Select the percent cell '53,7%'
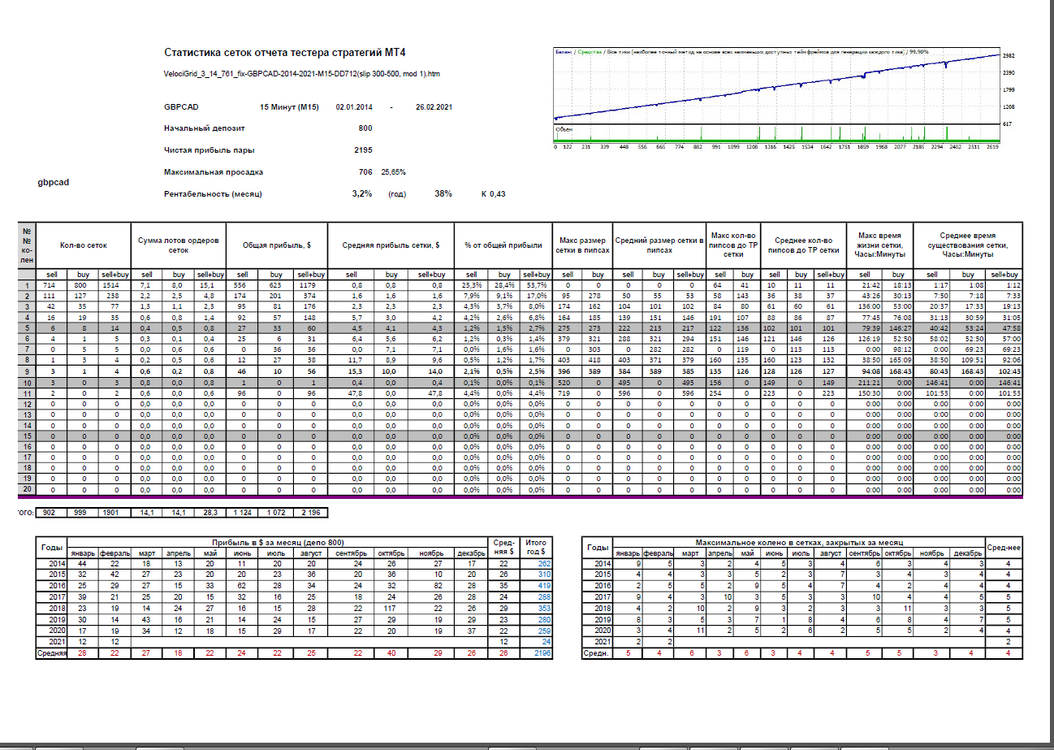 536,286
